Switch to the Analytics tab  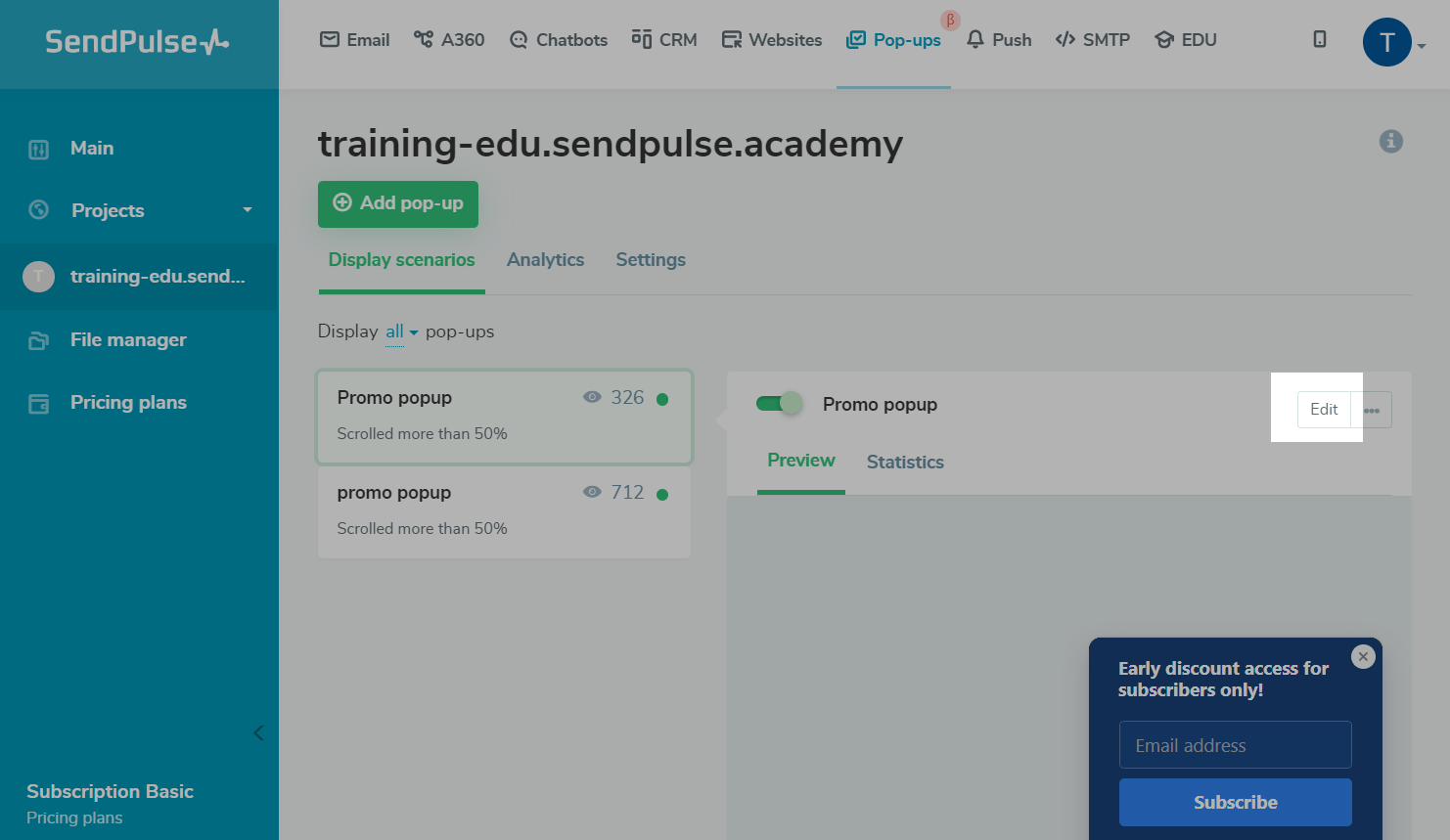pos(545,260)
